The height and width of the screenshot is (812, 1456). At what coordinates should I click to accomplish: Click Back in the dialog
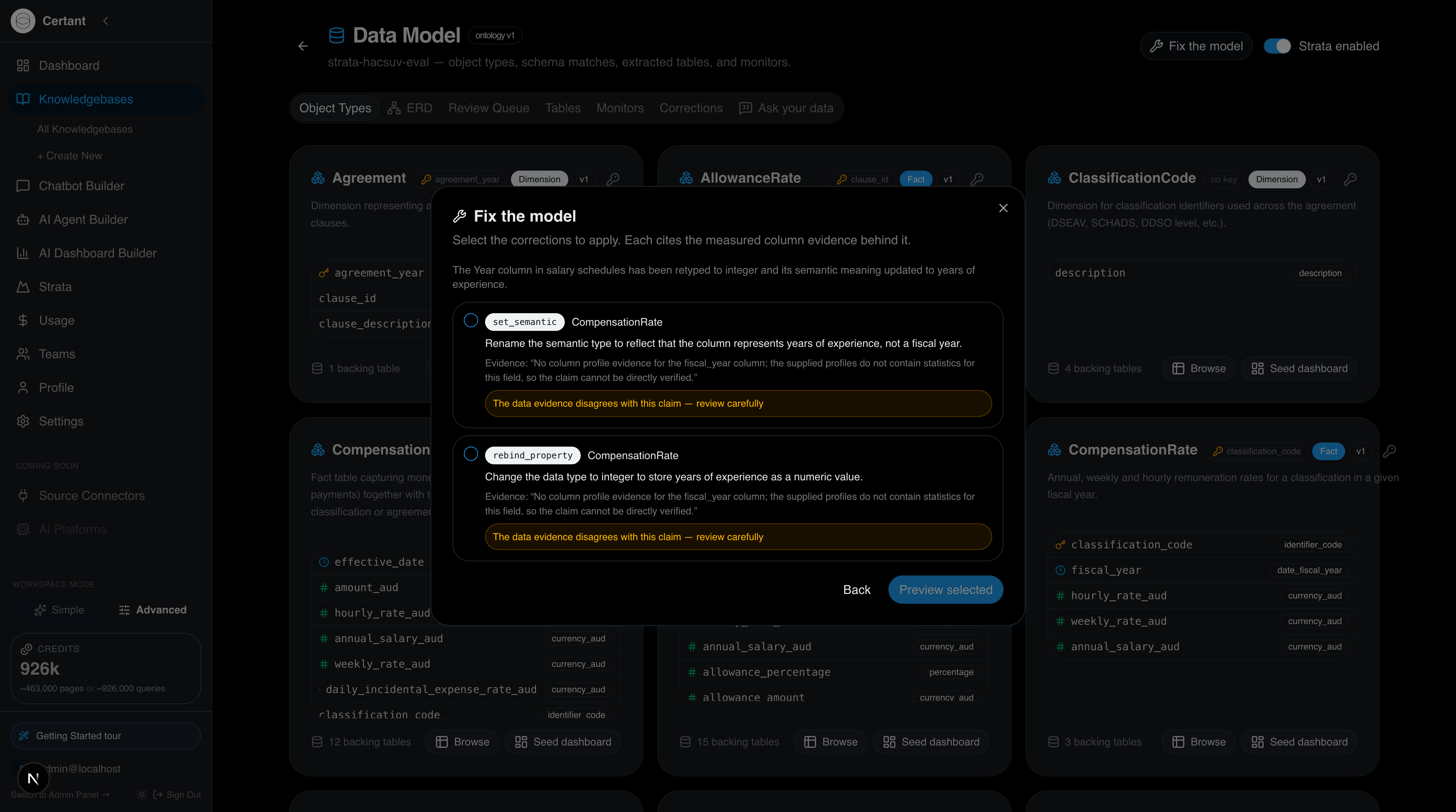856,589
